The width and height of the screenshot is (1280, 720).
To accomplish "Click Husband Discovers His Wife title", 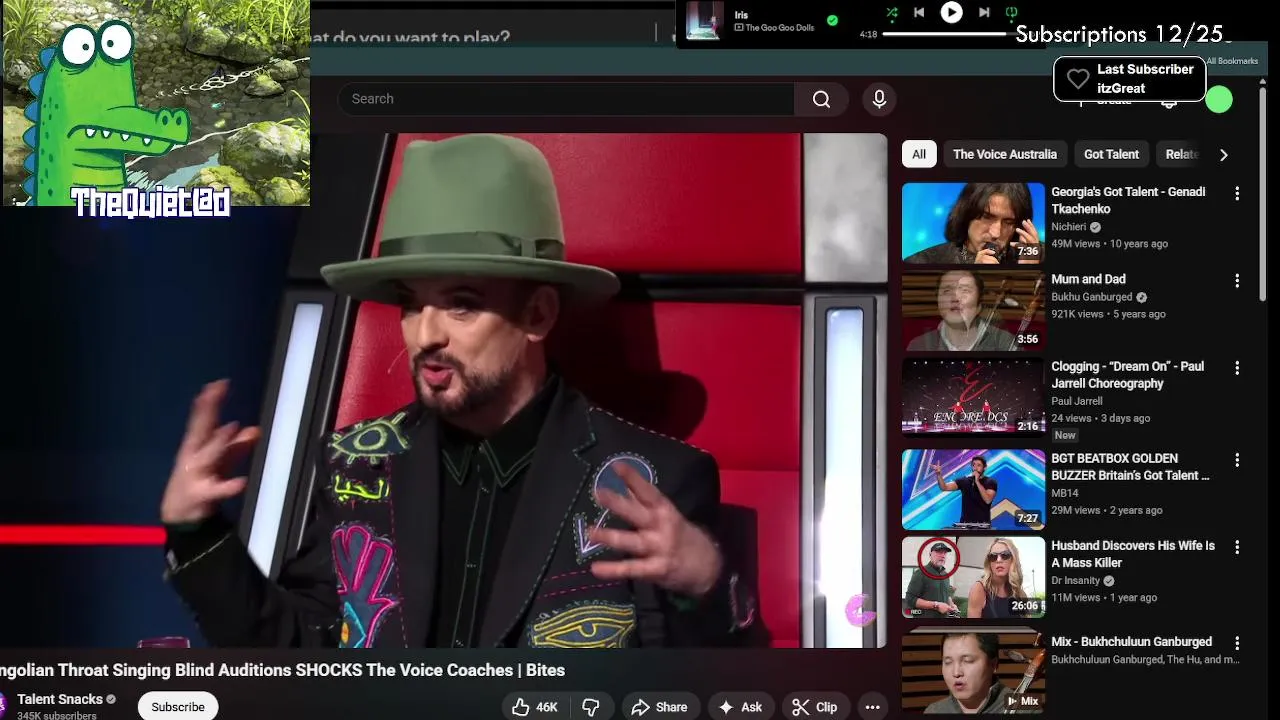I will point(1133,554).
